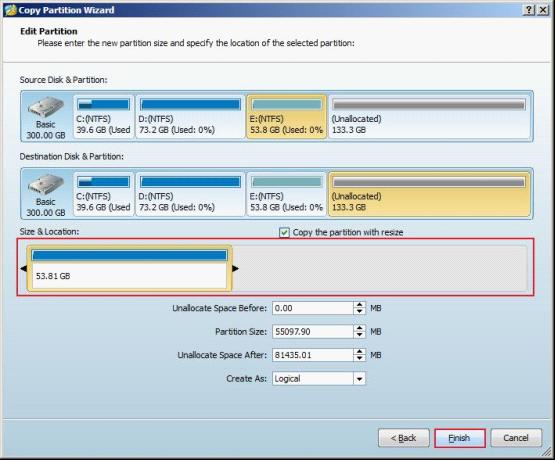Increase Unallocate Space Before value
Viewport: 555px width, 460px height.
point(359,305)
